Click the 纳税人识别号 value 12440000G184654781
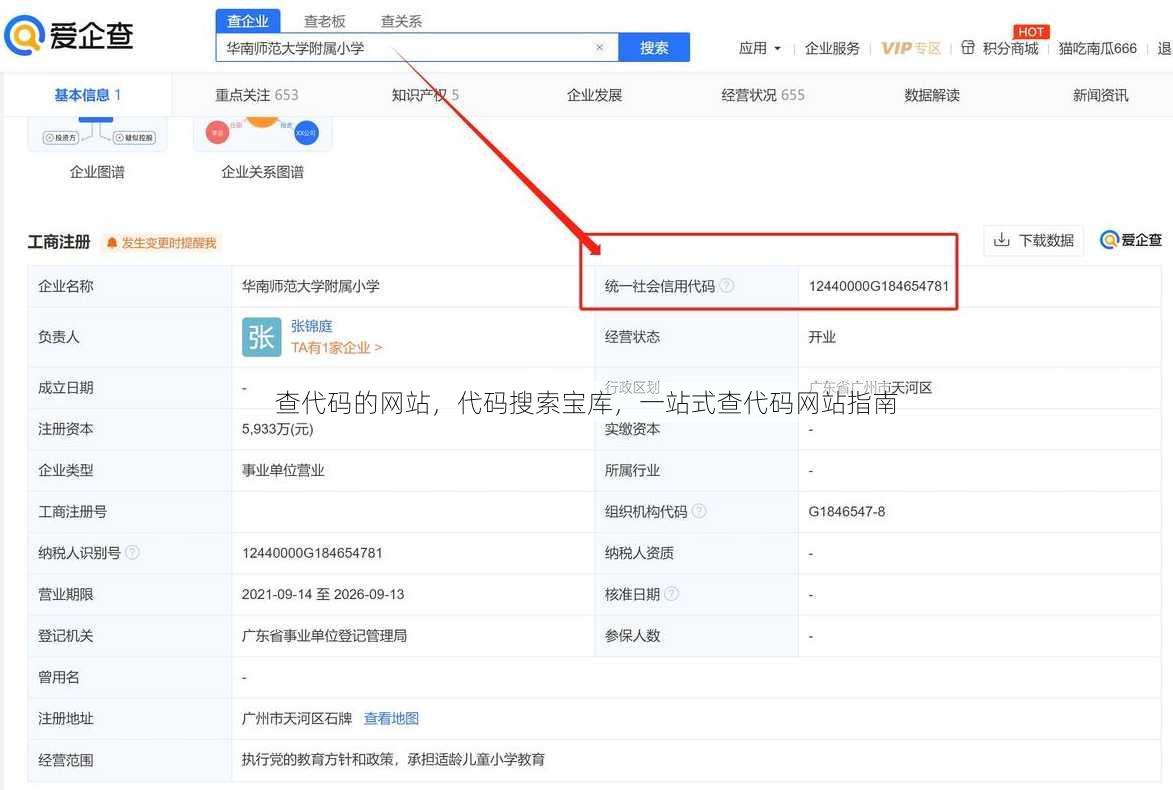This screenshot has height=790, width=1173. [x=312, y=553]
